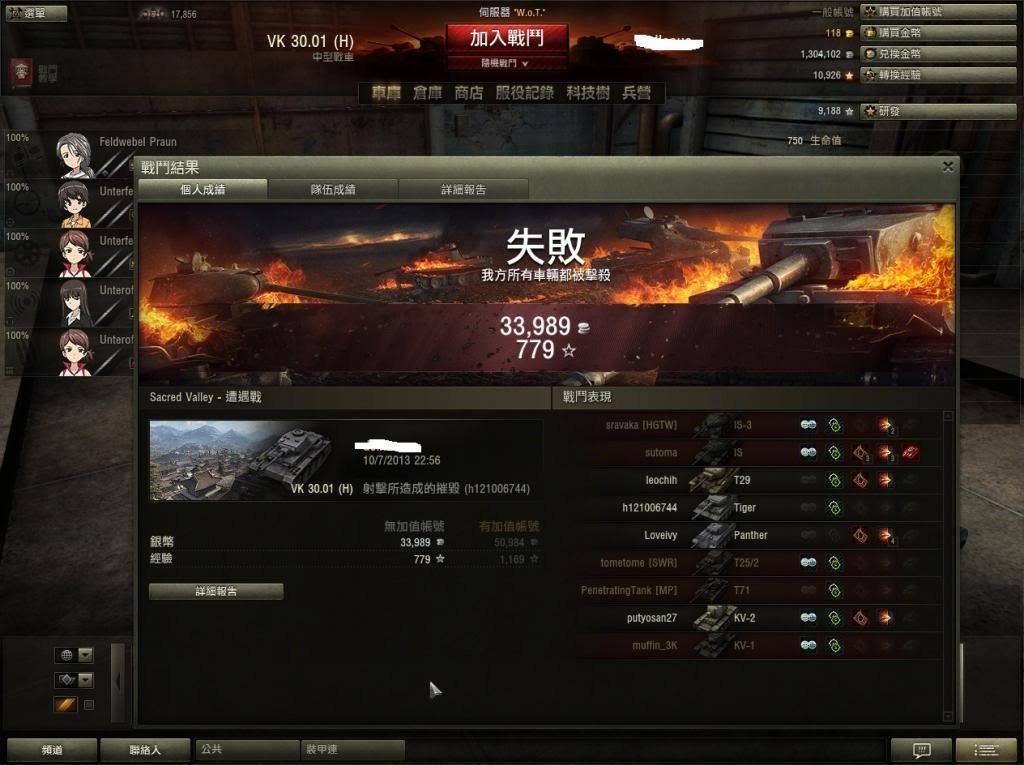1024x765 pixels.
Task: Click the 公共 chat channel tab
Action: 248,749
